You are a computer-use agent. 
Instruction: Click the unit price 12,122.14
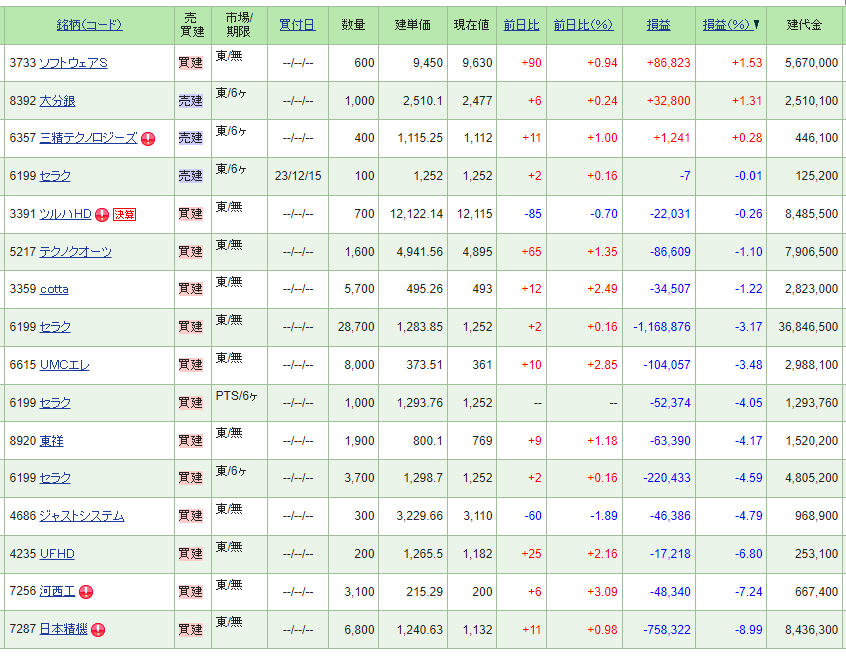click(416, 214)
